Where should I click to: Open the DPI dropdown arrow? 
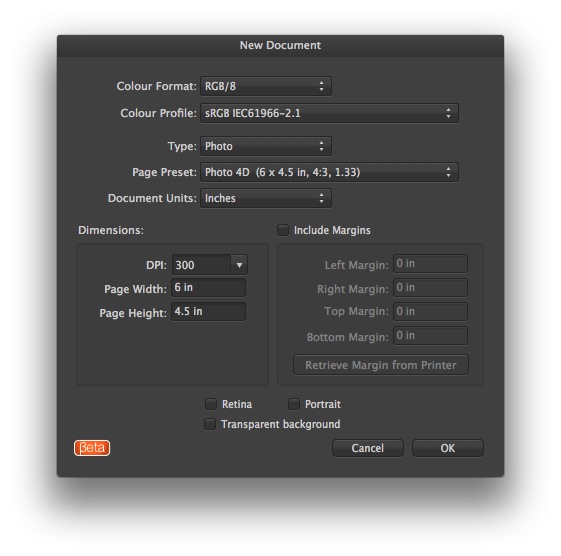tap(239, 265)
